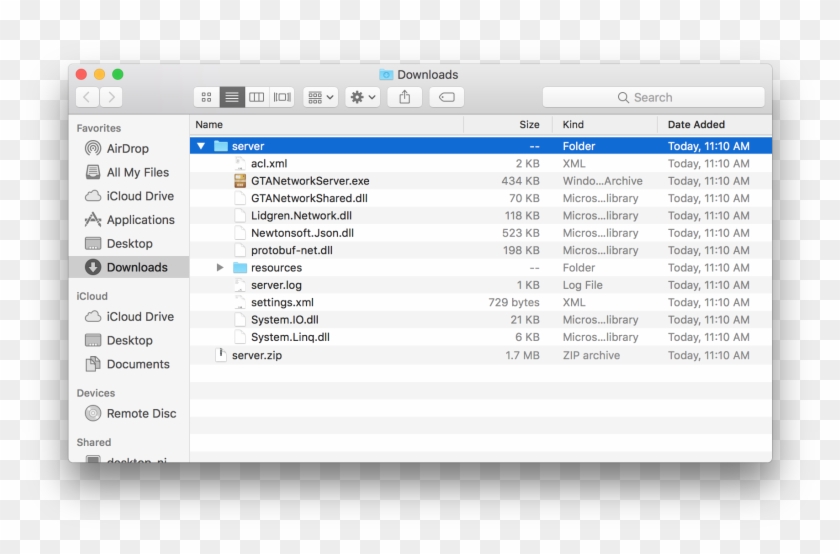Click the ZIP archive kind cell
This screenshot has height=554, width=840.
[x=591, y=355]
